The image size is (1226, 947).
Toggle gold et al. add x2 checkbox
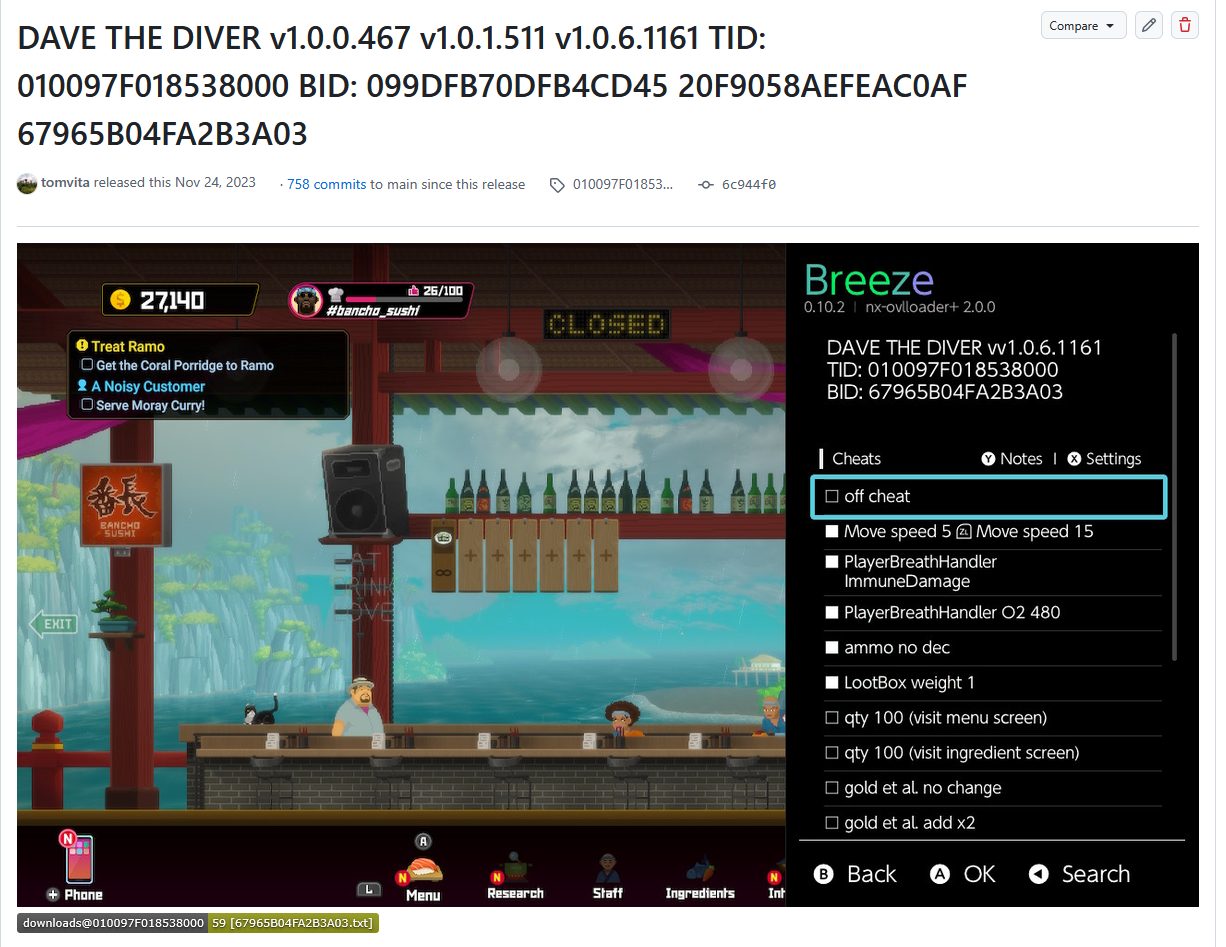pos(831,822)
